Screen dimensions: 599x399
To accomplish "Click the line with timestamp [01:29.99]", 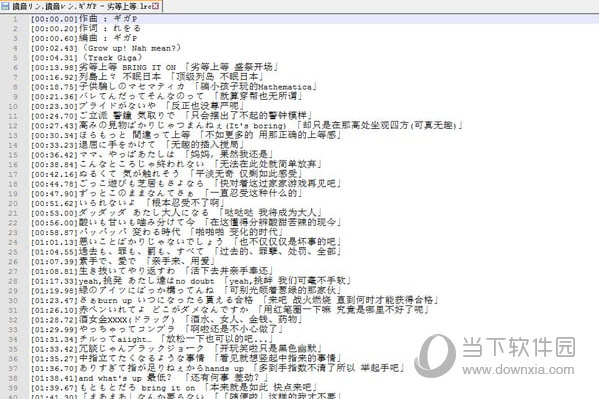I will 157,329.
